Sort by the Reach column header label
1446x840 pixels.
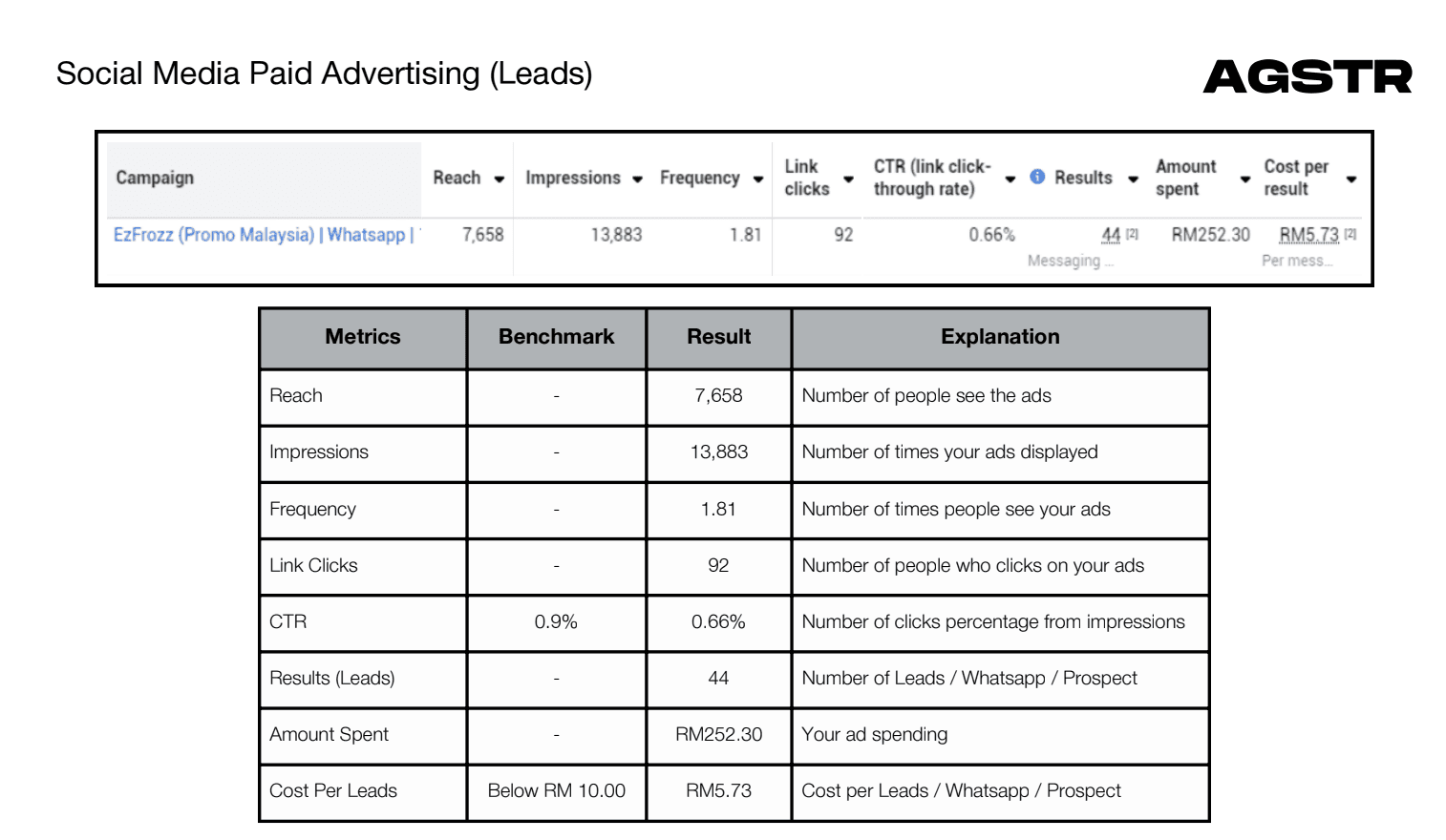point(457,178)
